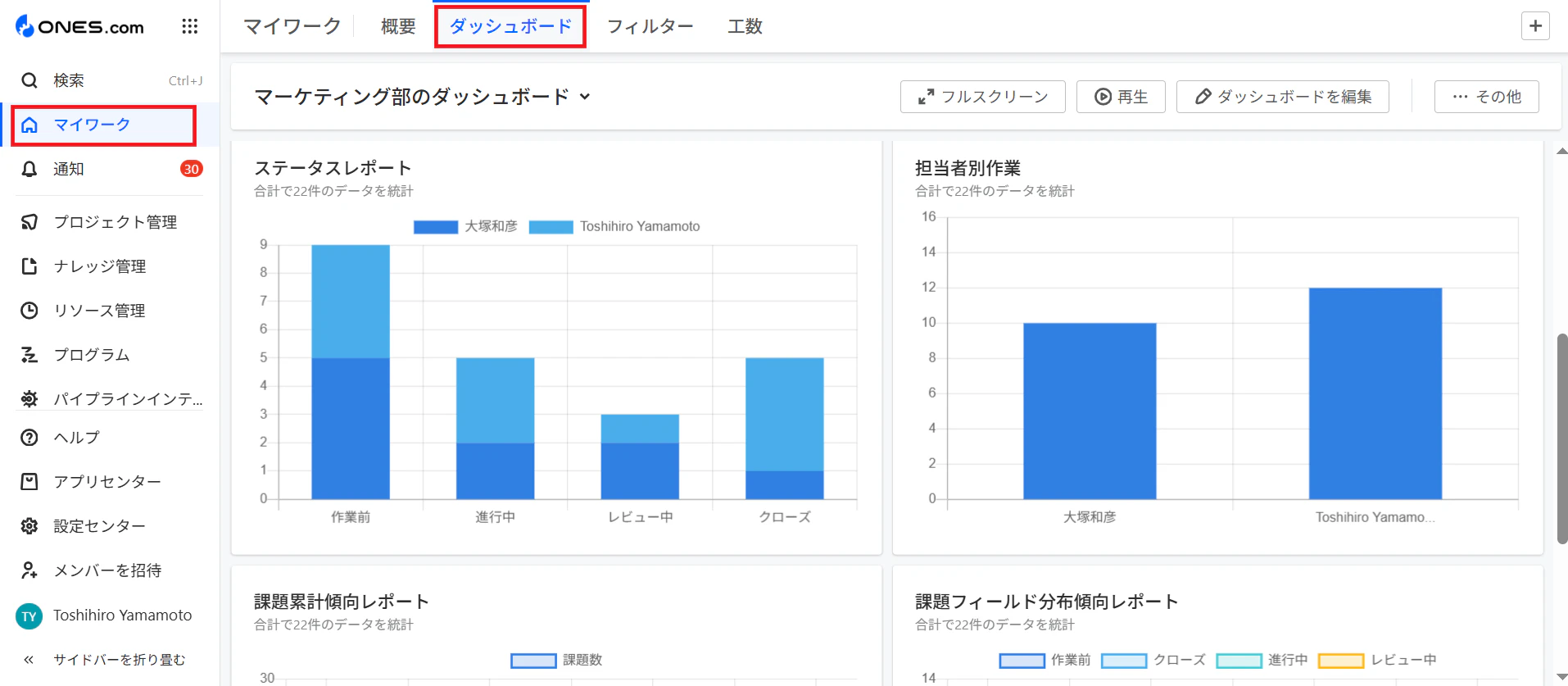
Task: Switch to the マイワーク tab
Action: [292, 26]
